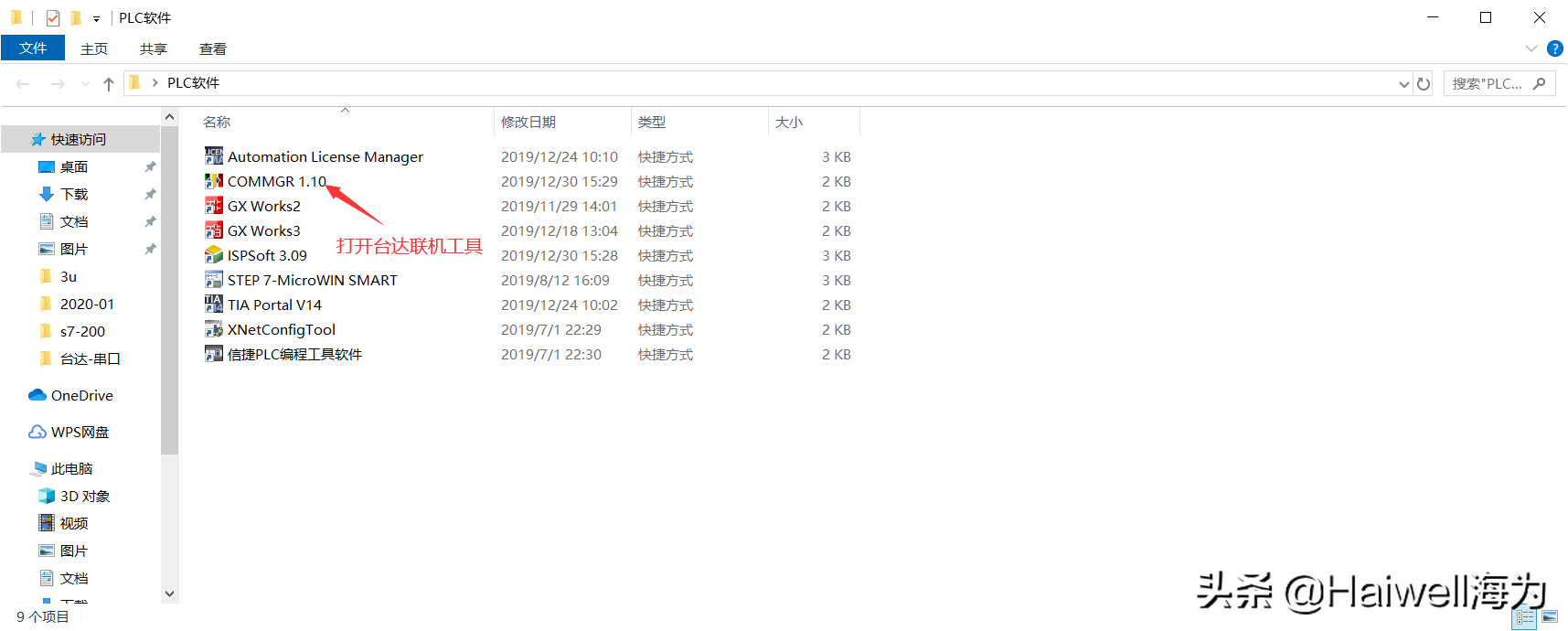This screenshot has width=1568, height=631.
Task: Click the navigation pane scrollbar thumb
Action: tap(169, 290)
